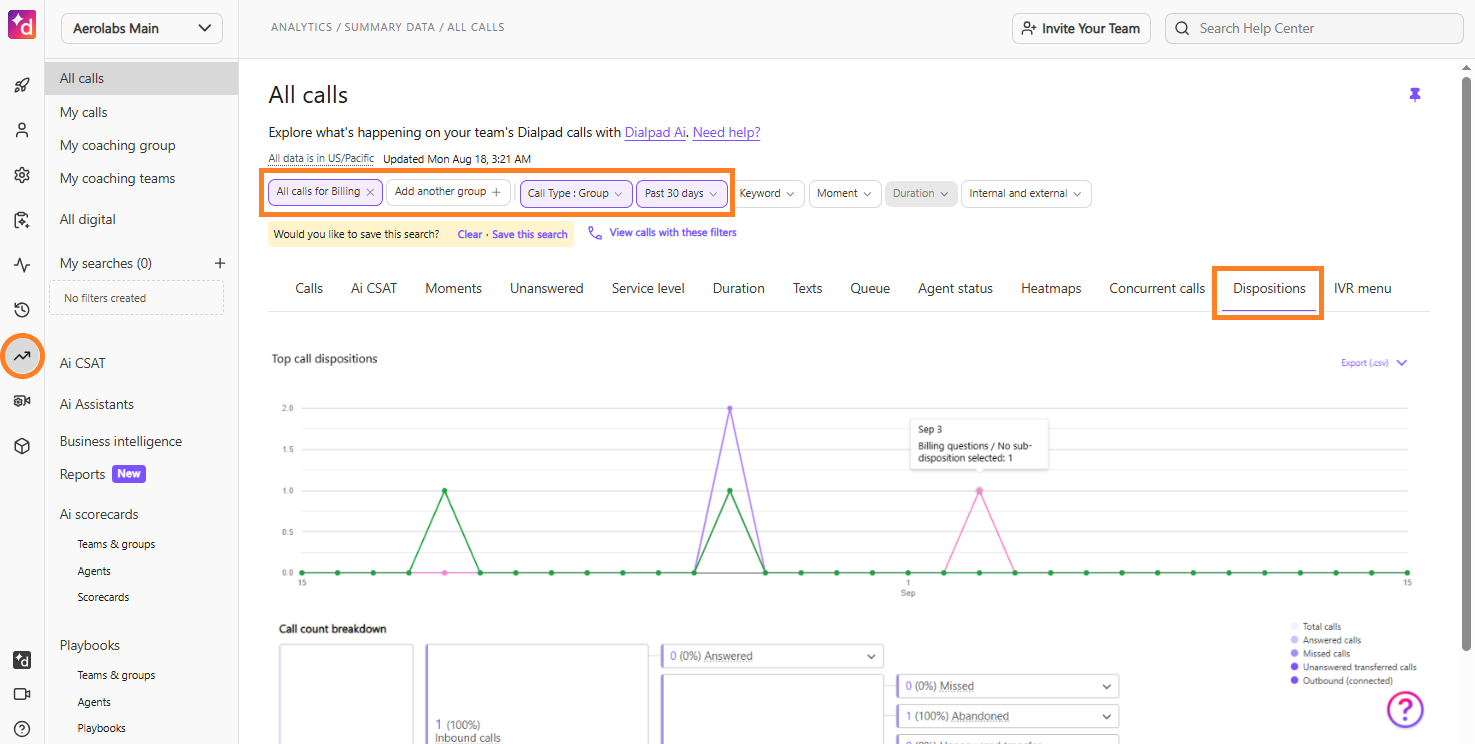
Task: Open the Internal and external dropdown
Action: (1026, 193)
